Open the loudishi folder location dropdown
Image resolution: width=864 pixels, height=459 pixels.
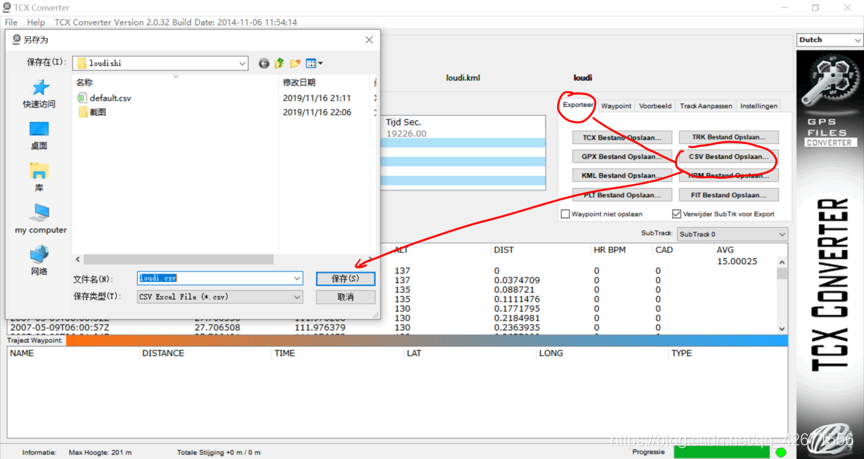[x=242, y=63]
